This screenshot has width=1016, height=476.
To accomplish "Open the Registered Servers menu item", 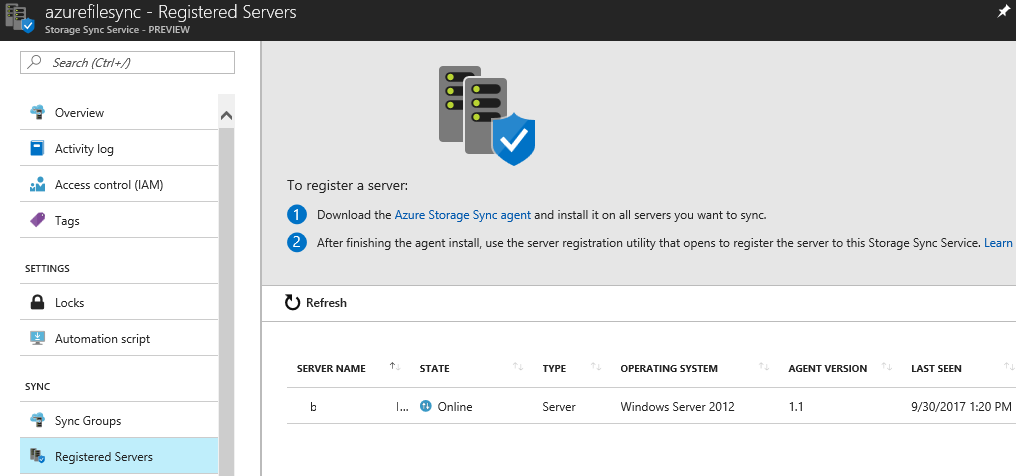I will 104,457.
